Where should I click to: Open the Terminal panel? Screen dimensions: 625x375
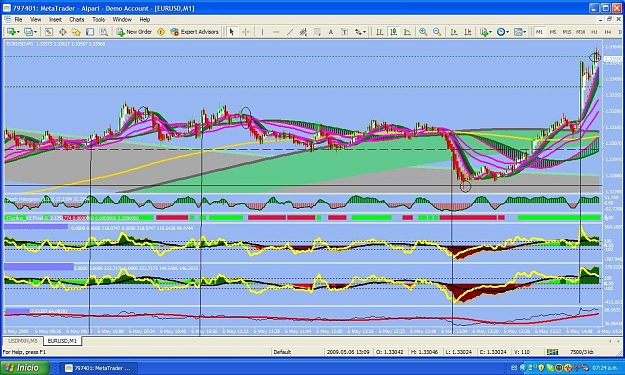(x=90, y=32)
